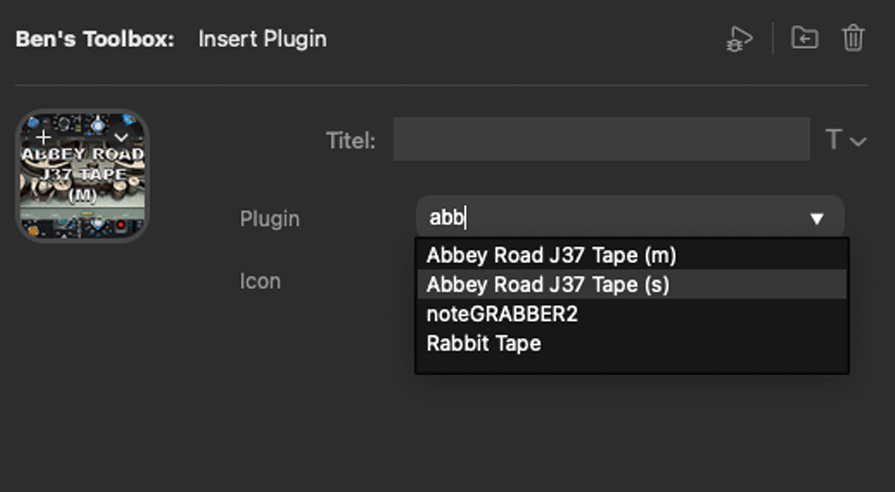Expand the Plugin combo box arrow
Viewport: 895px width, 492px height.
click(817, 218)
